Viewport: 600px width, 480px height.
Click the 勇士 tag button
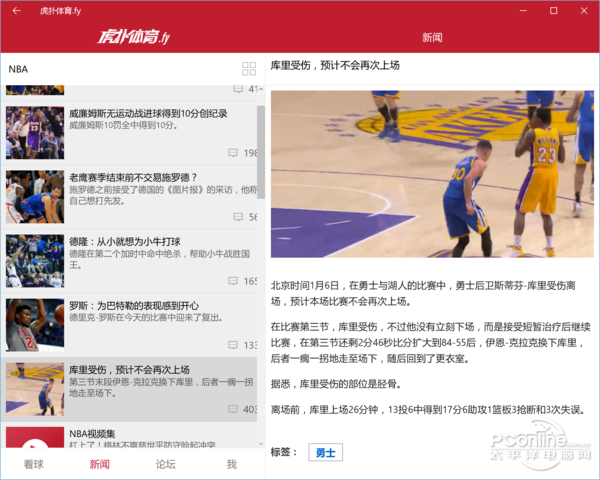tap(325, 453)
